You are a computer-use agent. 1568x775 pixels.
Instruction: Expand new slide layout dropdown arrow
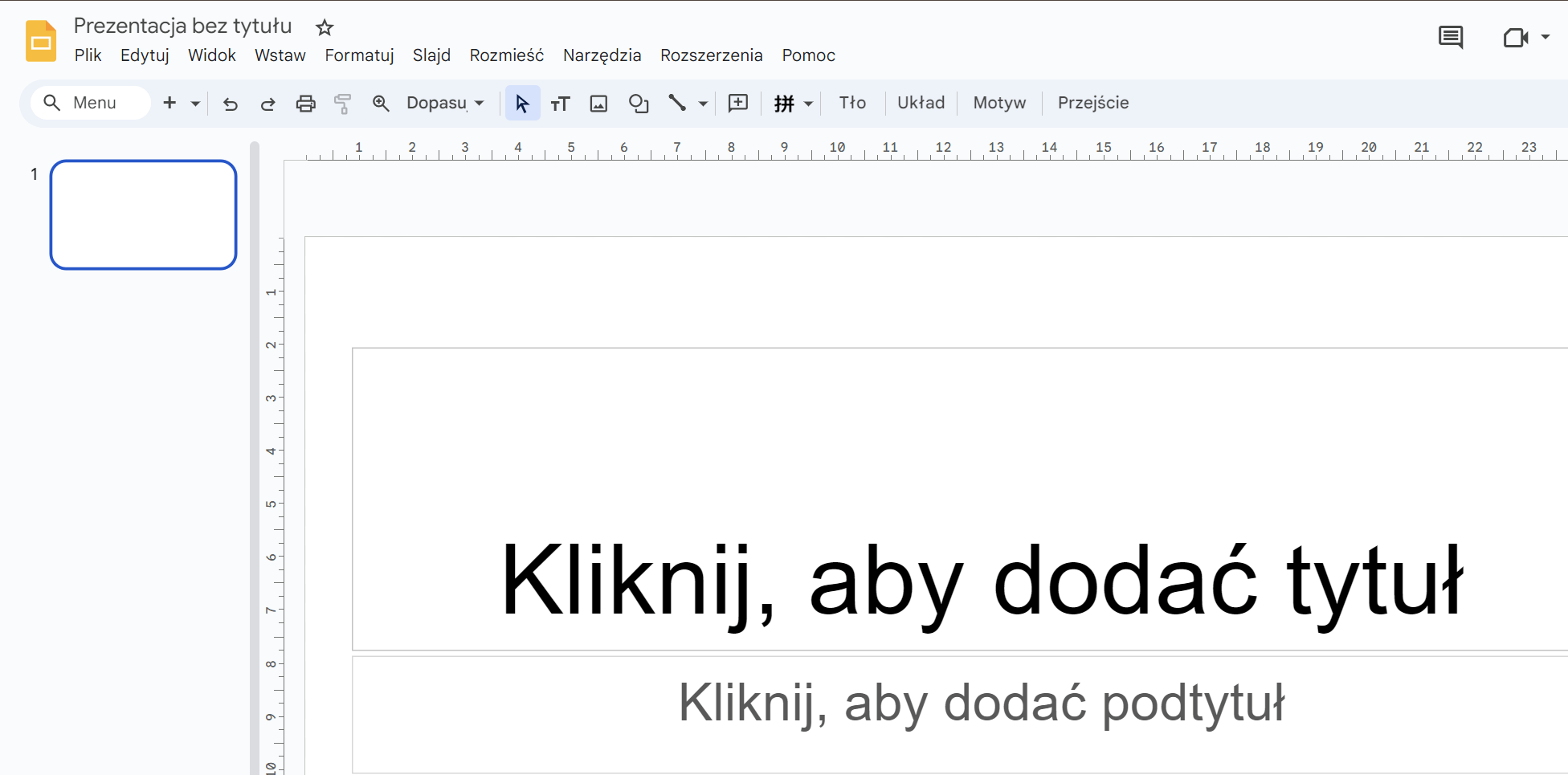pos(195,104)
